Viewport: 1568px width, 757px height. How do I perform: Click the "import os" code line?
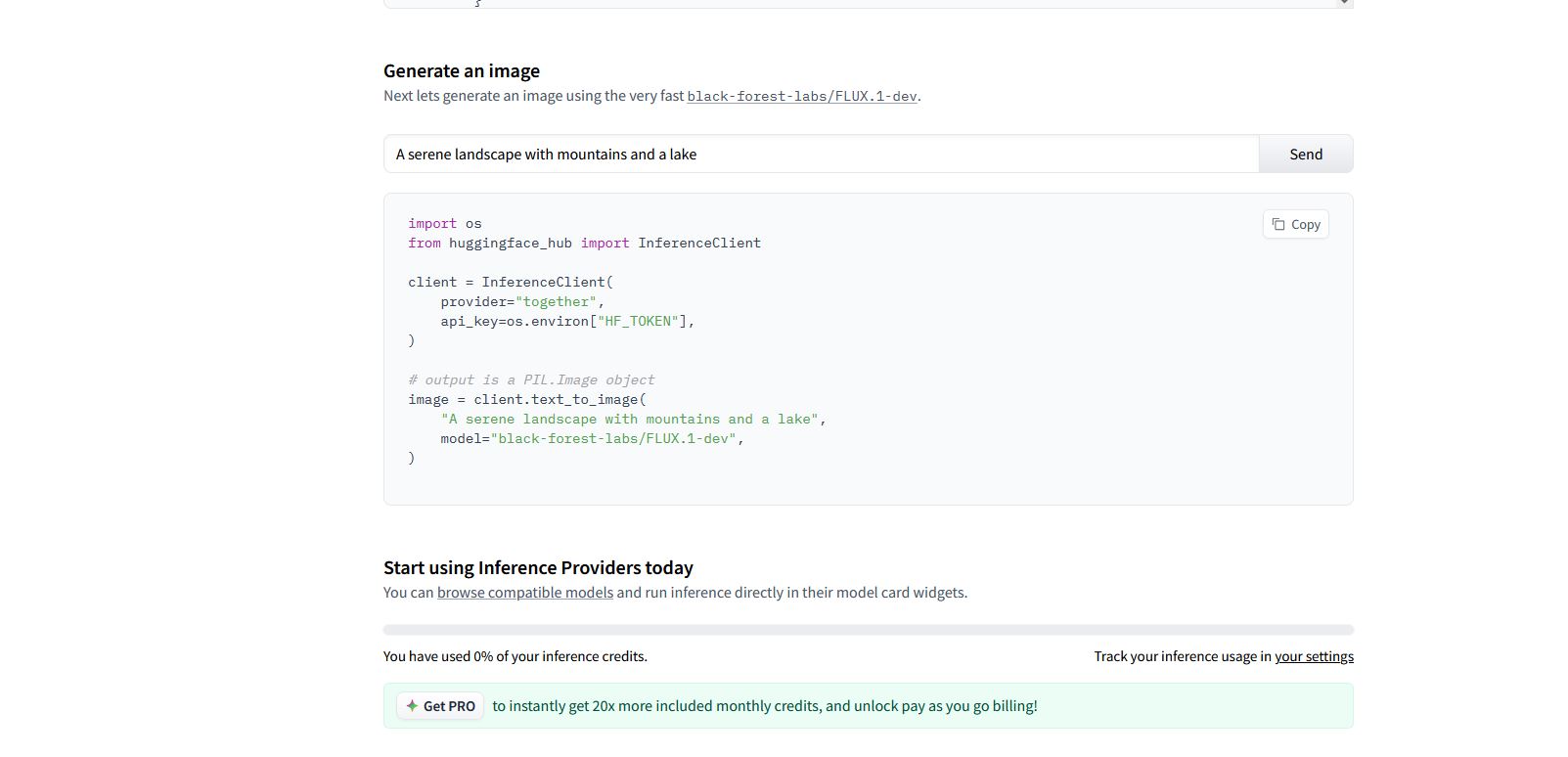click(x=445, y=224)
